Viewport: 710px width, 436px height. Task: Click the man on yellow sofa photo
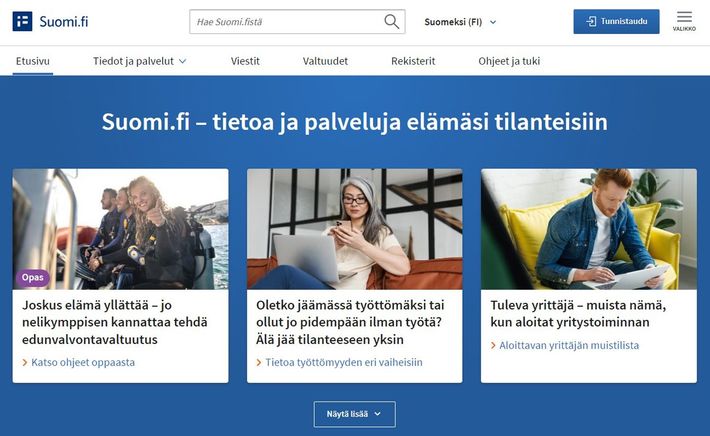coord(588,228)
